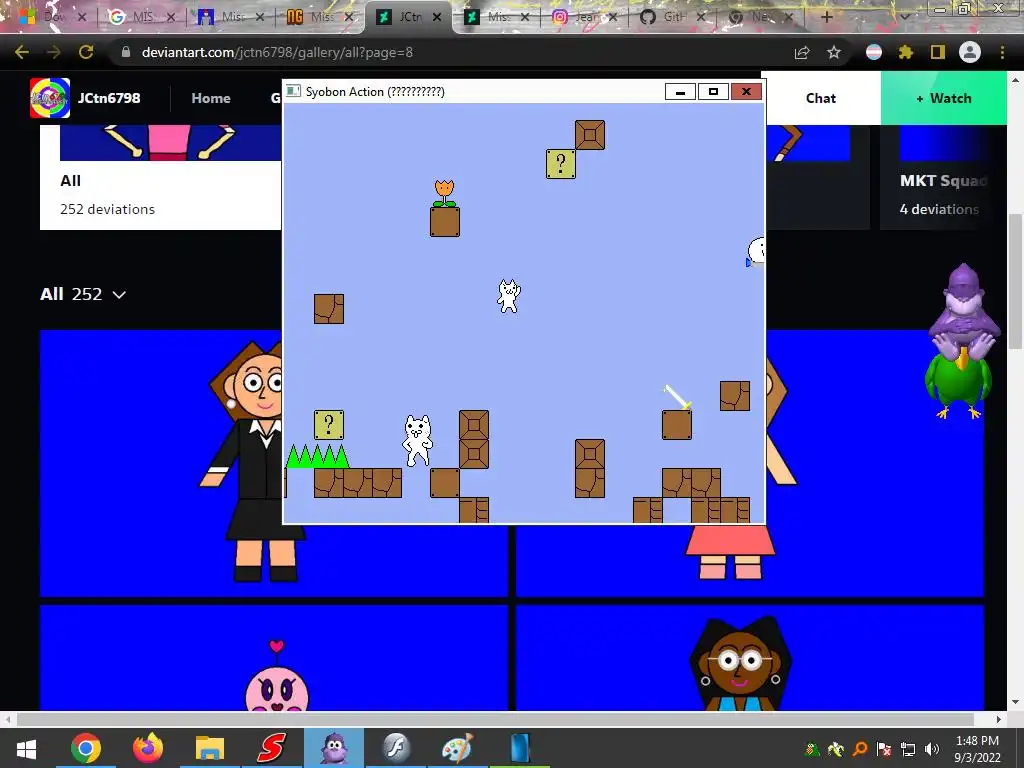Switch to the Instagram tab
The height and width of the screenshot is (768, 1024).
[584, 17]
